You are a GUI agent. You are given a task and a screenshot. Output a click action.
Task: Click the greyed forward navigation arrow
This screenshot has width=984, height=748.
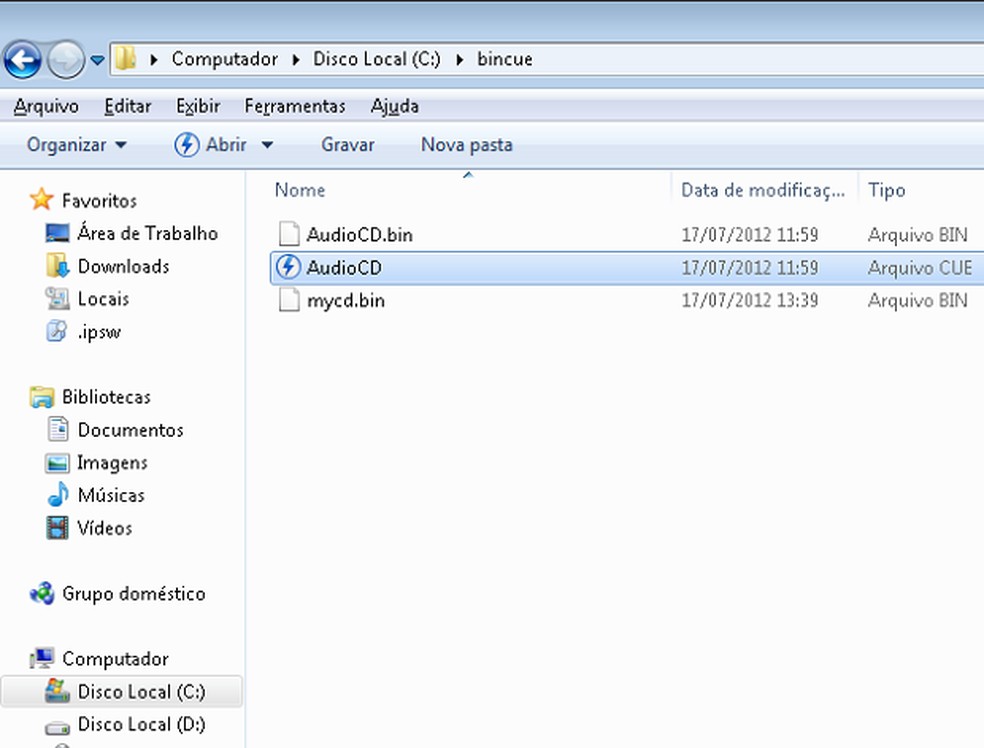pyautogui.click(x=65, y=60)
